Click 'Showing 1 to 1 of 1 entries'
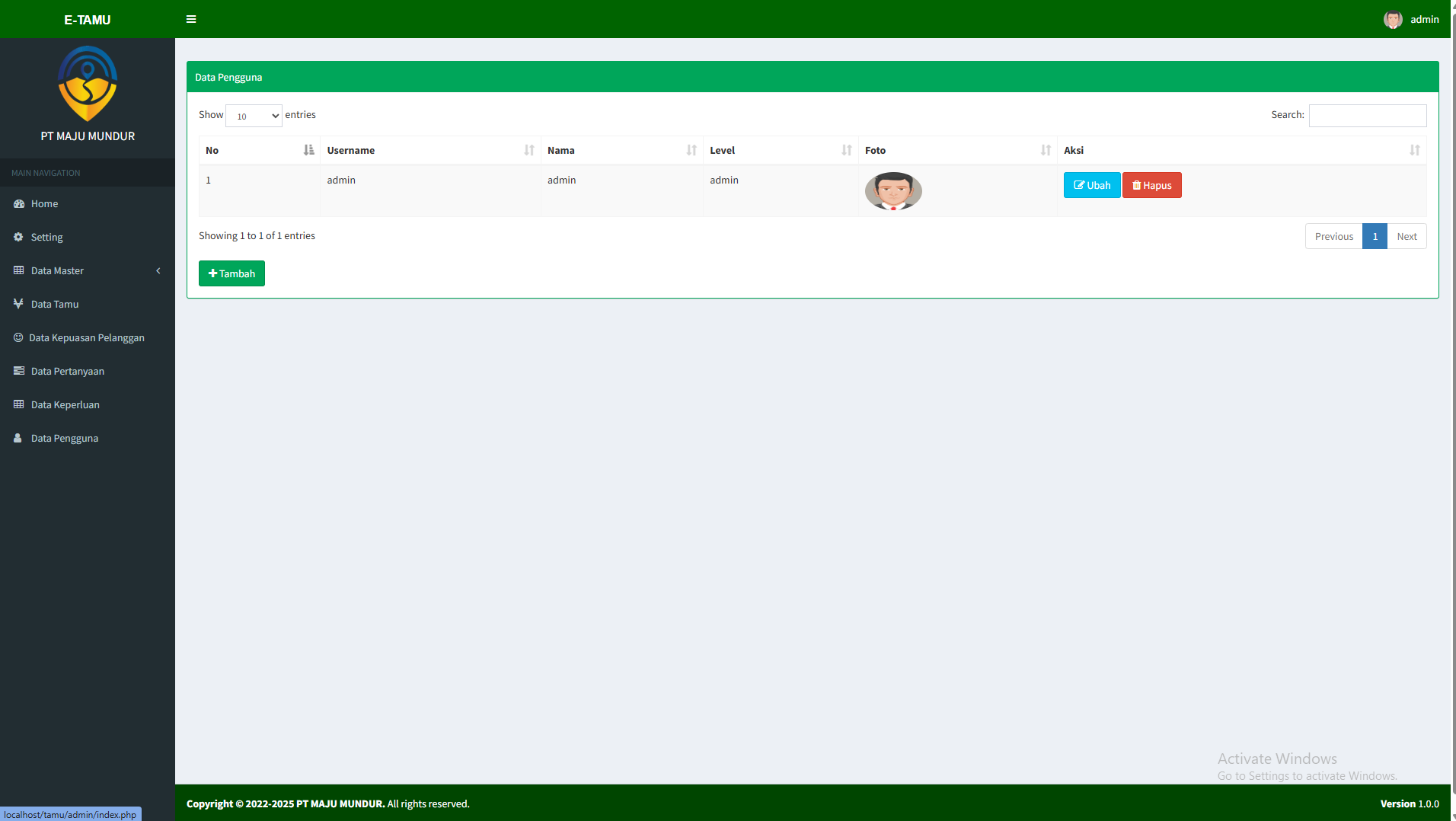Viewport: 1456px width, 821px height. coord(257,236)
